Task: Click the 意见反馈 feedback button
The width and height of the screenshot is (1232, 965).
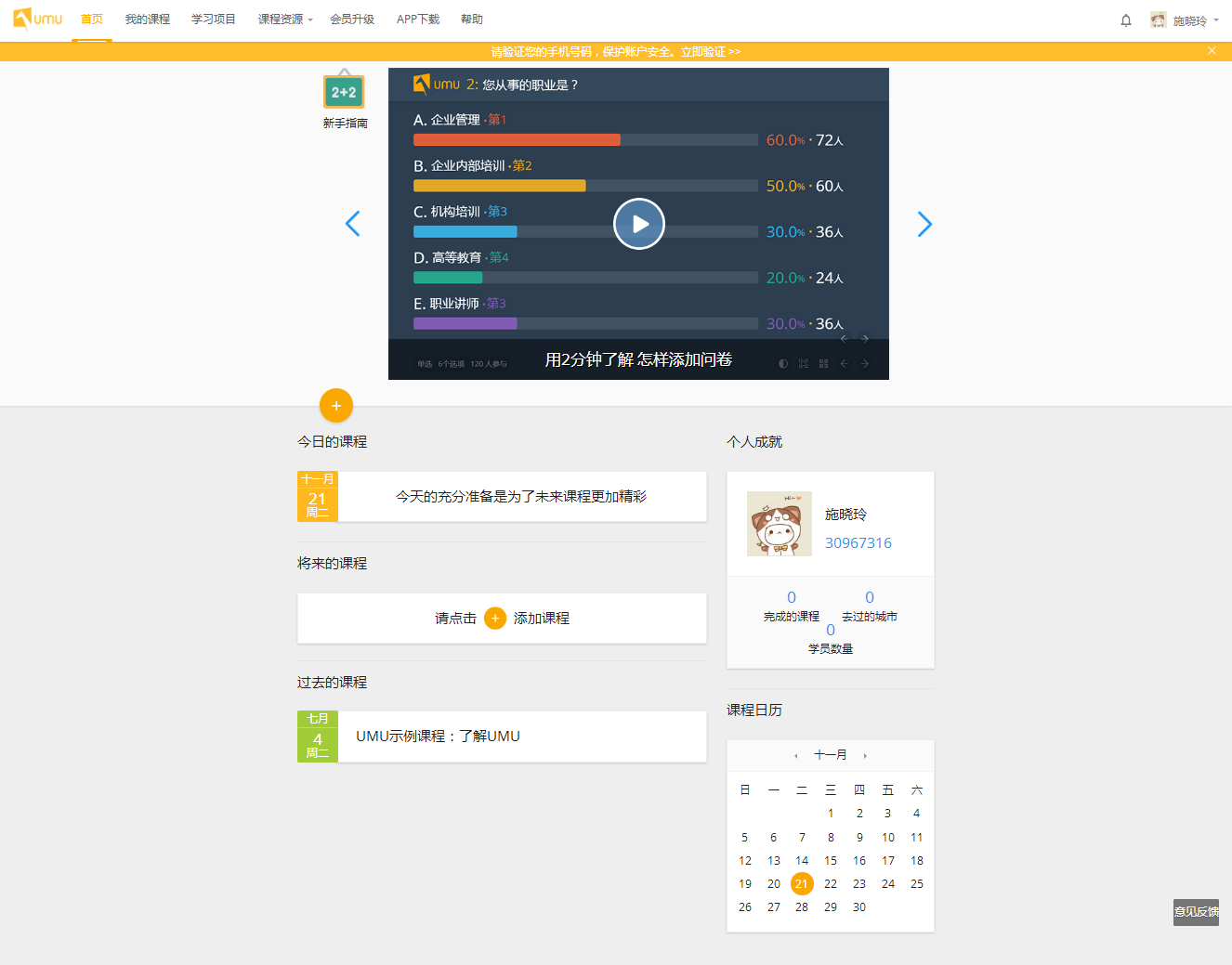Action: [x=1196, y=912]
